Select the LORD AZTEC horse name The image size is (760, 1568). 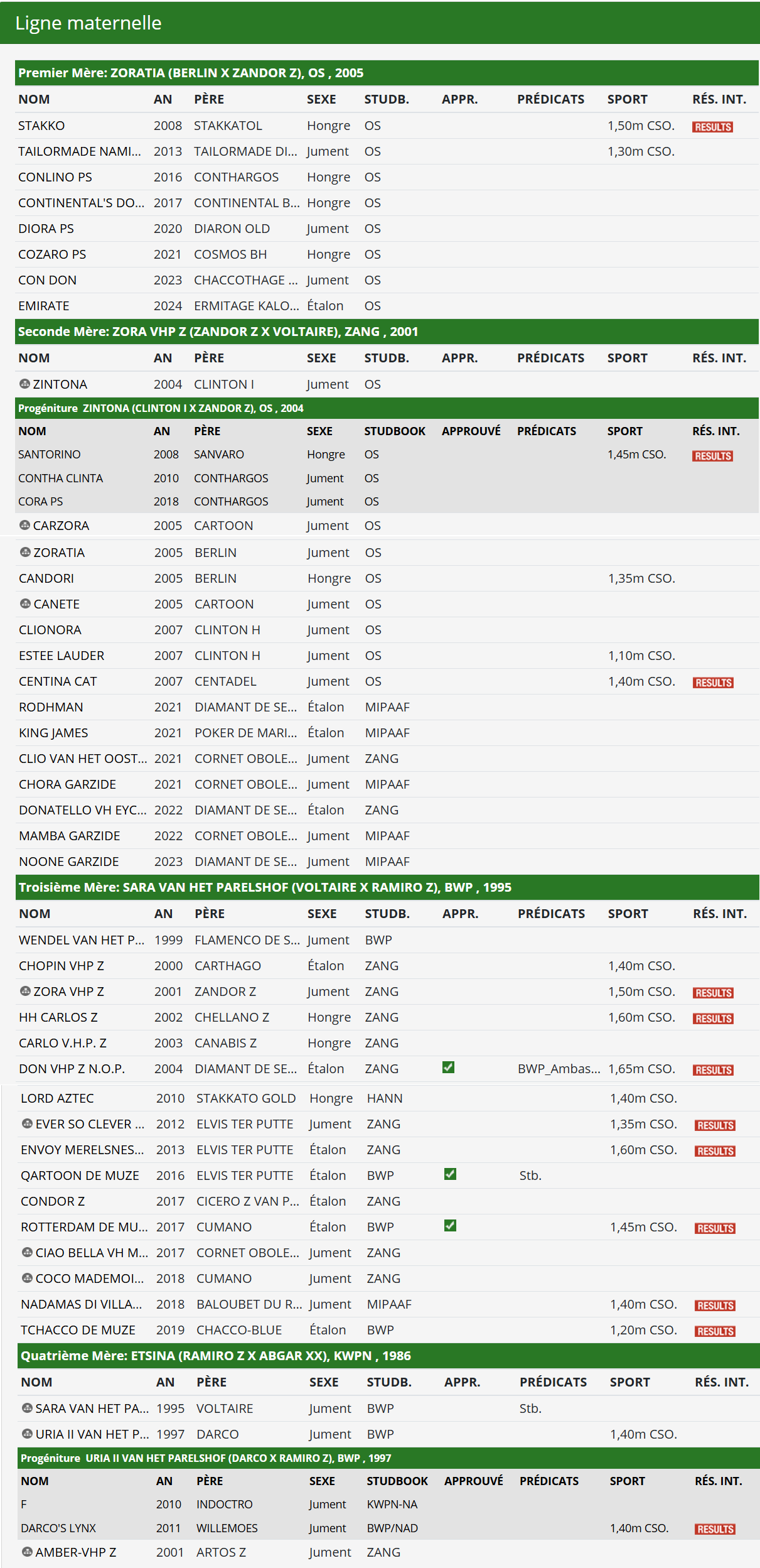(57, 1098)
